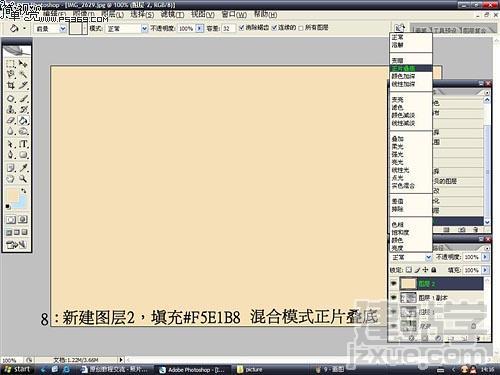Select the Type (T) tool
Viewport: 500px width, 375px height.
point(23,144)
